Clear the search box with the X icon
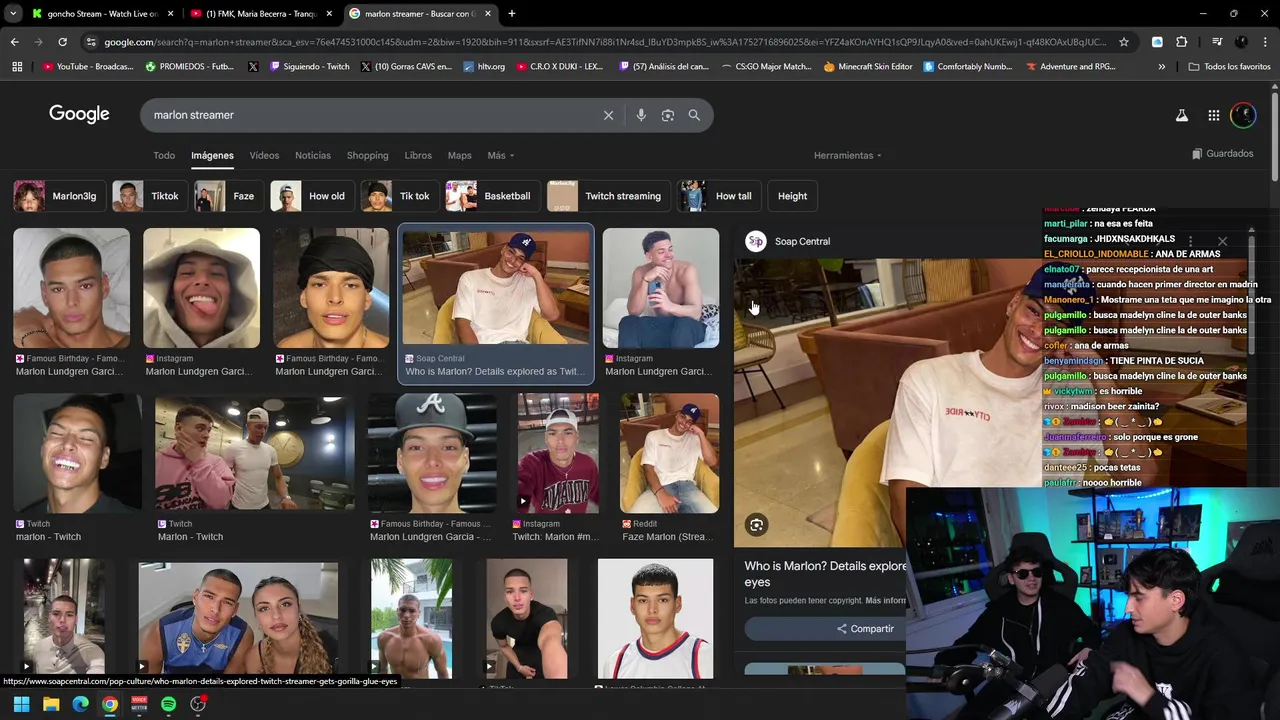Screen dimensions: 1280x720 pyautogui.click(x=608, y=115)
